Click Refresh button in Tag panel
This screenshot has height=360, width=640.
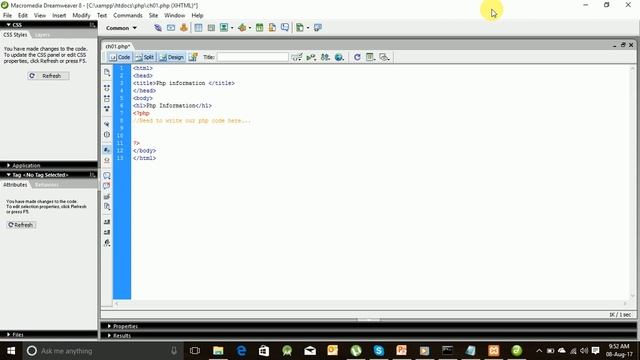click(x=21, y=225)
